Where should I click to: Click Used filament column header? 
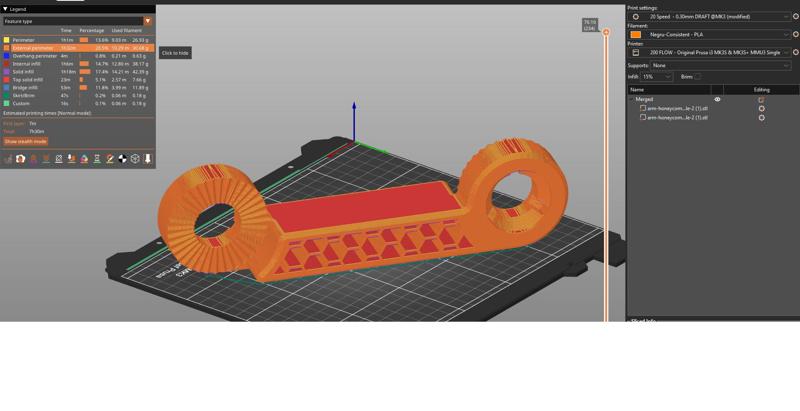127,31
